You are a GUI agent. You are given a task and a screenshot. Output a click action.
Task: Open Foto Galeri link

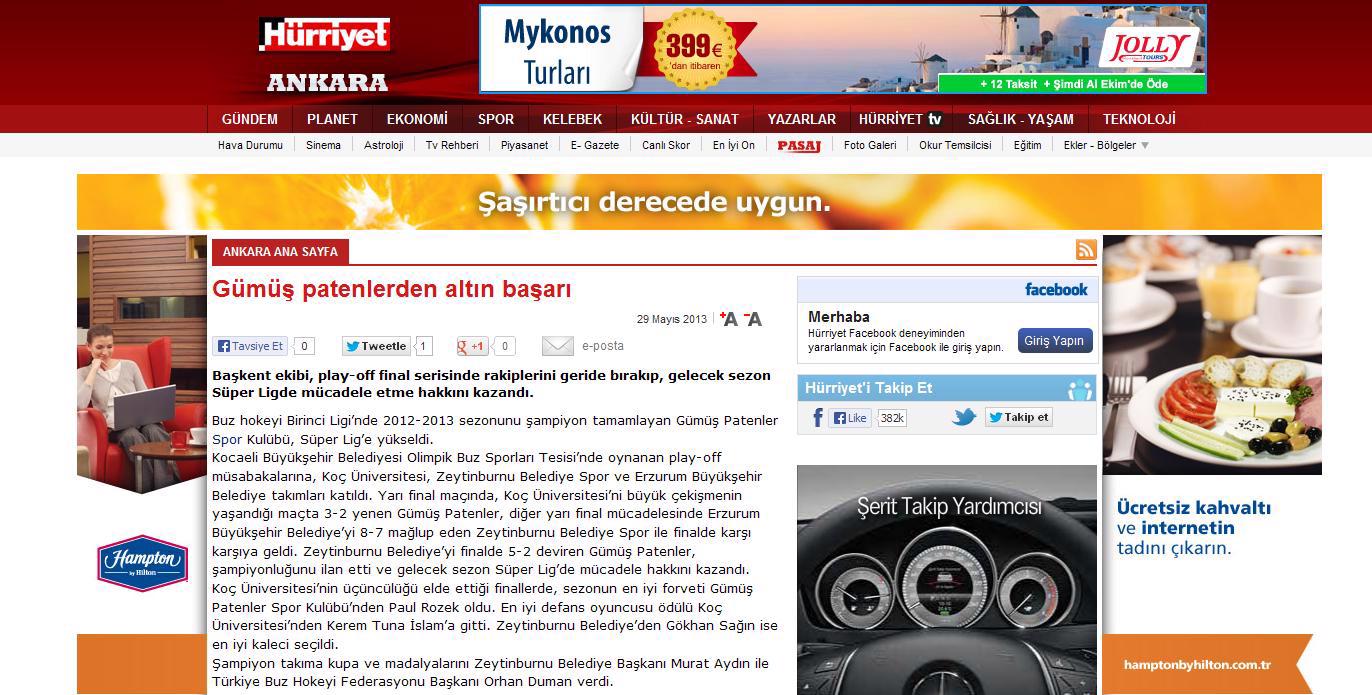click(x=870, y=145)
